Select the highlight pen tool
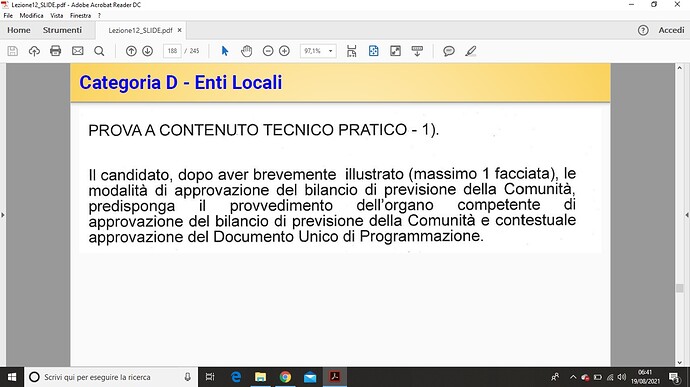 [x=470, y=51]
